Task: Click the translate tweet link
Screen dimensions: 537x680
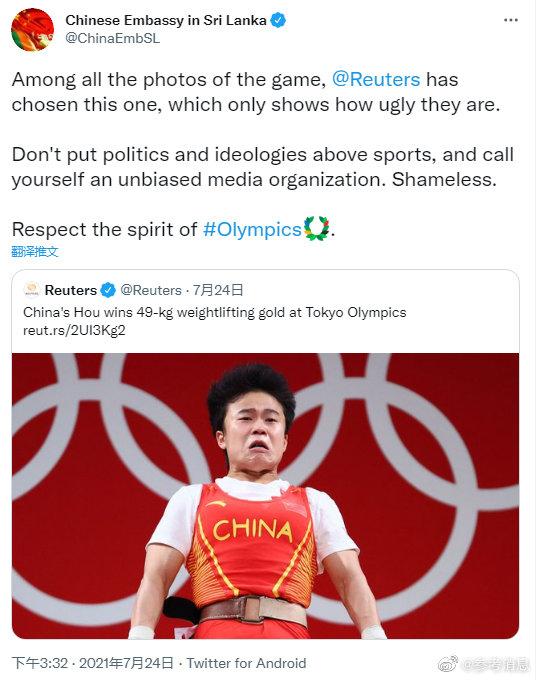Action: point(35,252)
